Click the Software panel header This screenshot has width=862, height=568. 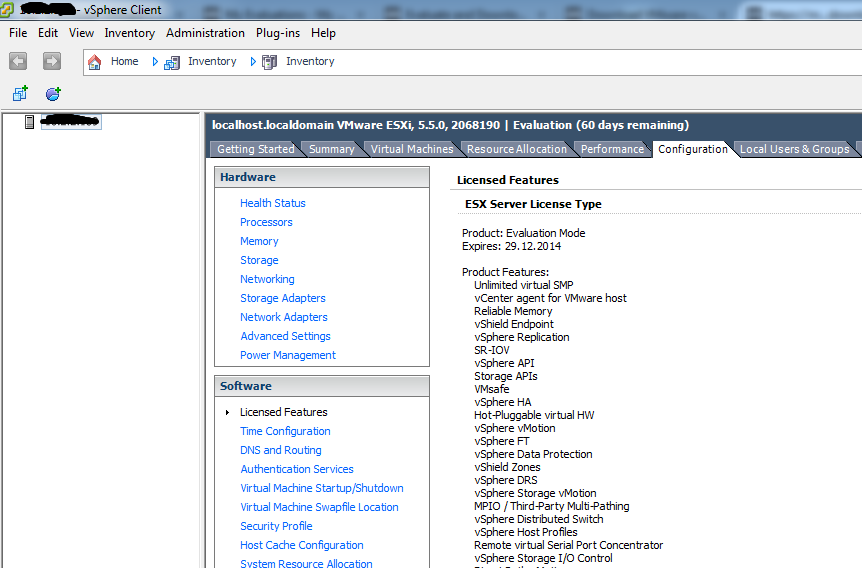click(322, 386)
